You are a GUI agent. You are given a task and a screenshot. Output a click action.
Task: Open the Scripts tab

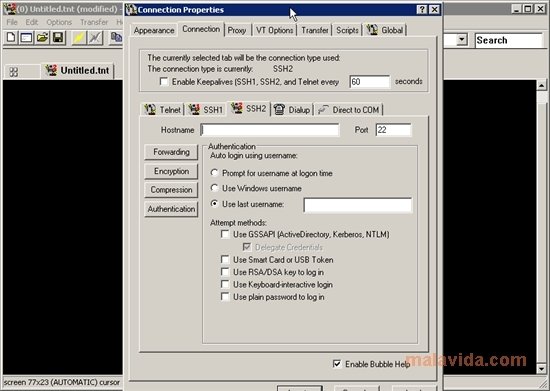click(347, 31)
